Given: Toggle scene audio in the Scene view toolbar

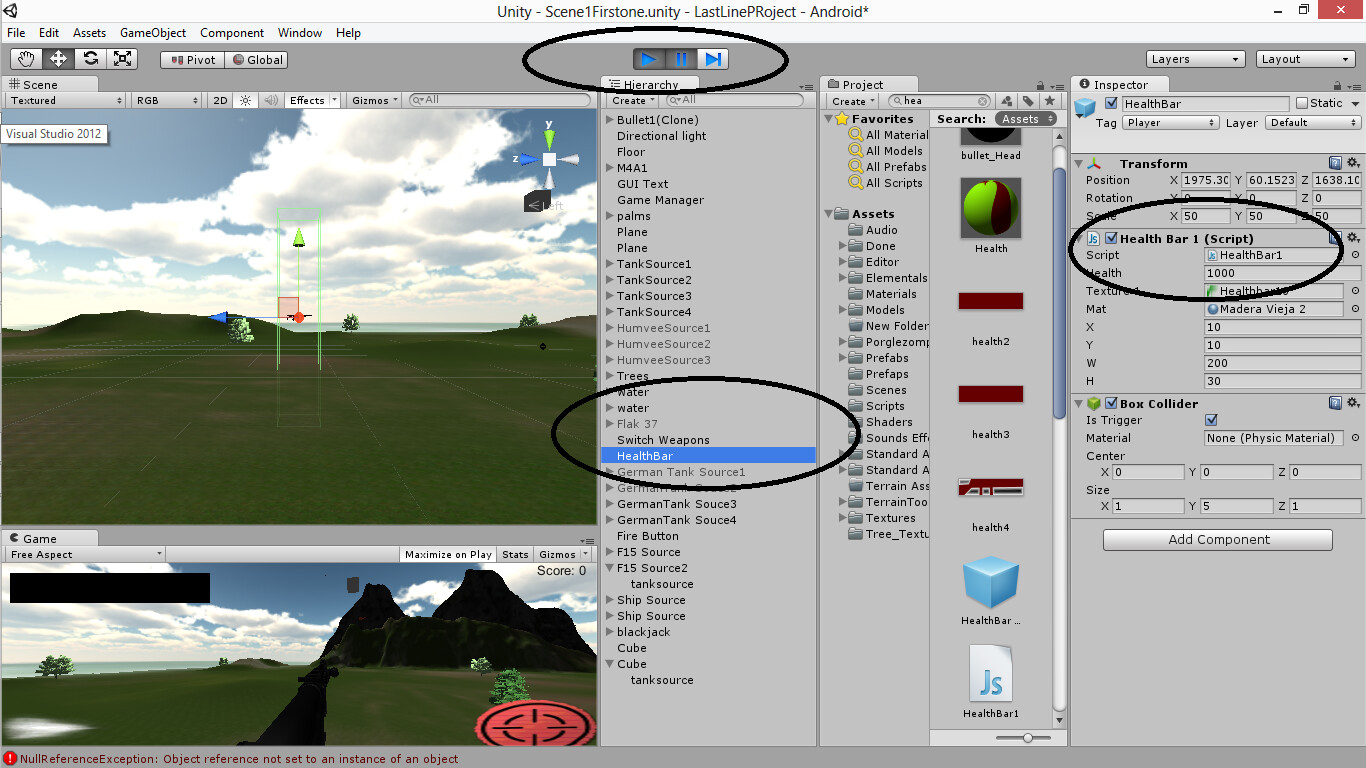Looking at the screenshot, I should coord(270,100).
